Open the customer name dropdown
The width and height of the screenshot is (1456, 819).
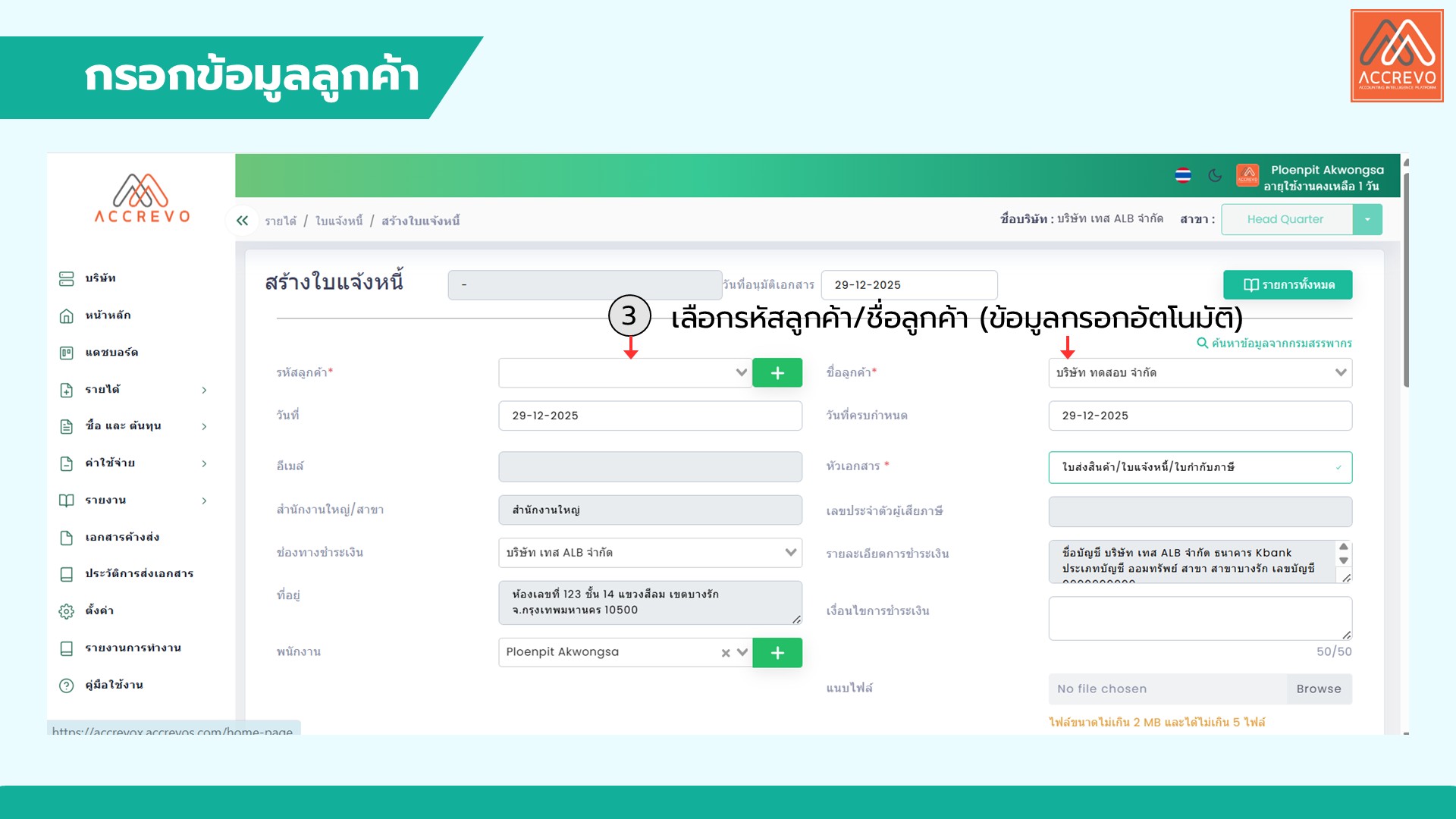[1199, 373]
